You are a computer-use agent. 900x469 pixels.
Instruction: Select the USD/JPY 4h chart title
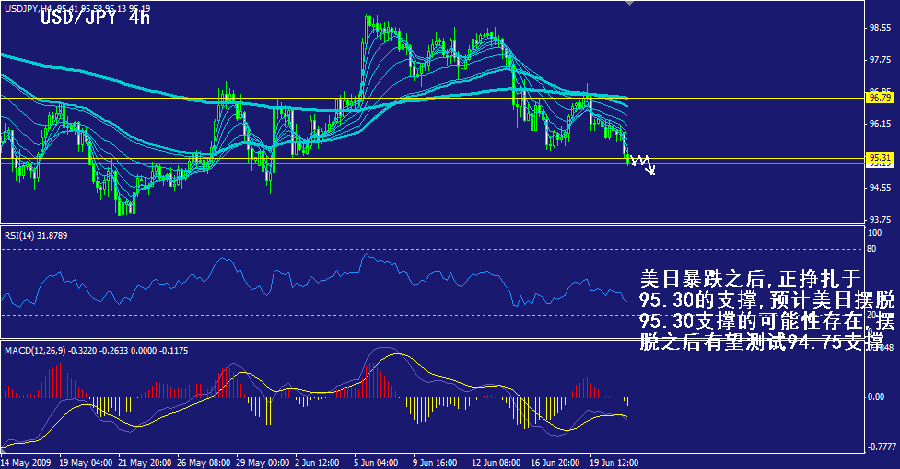pyautogui.click(x=95, y=18)
